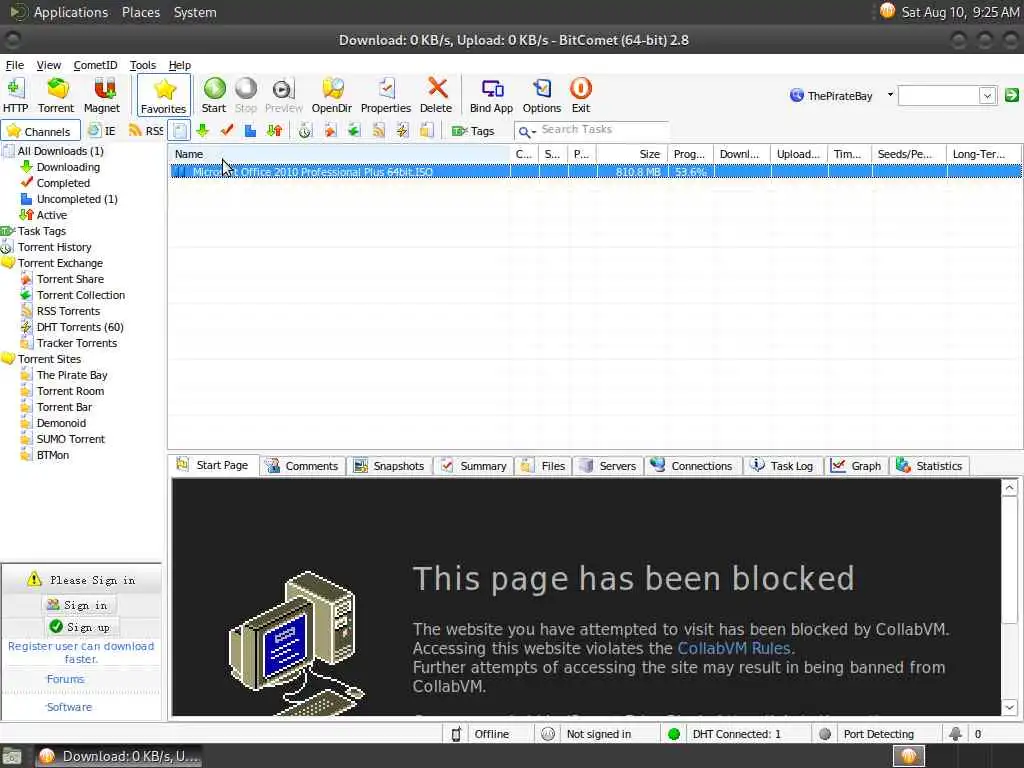The width and height of the screenshot is (1024, 768).
Task: Add a Magnet link download
Action: tap(102, 95)
